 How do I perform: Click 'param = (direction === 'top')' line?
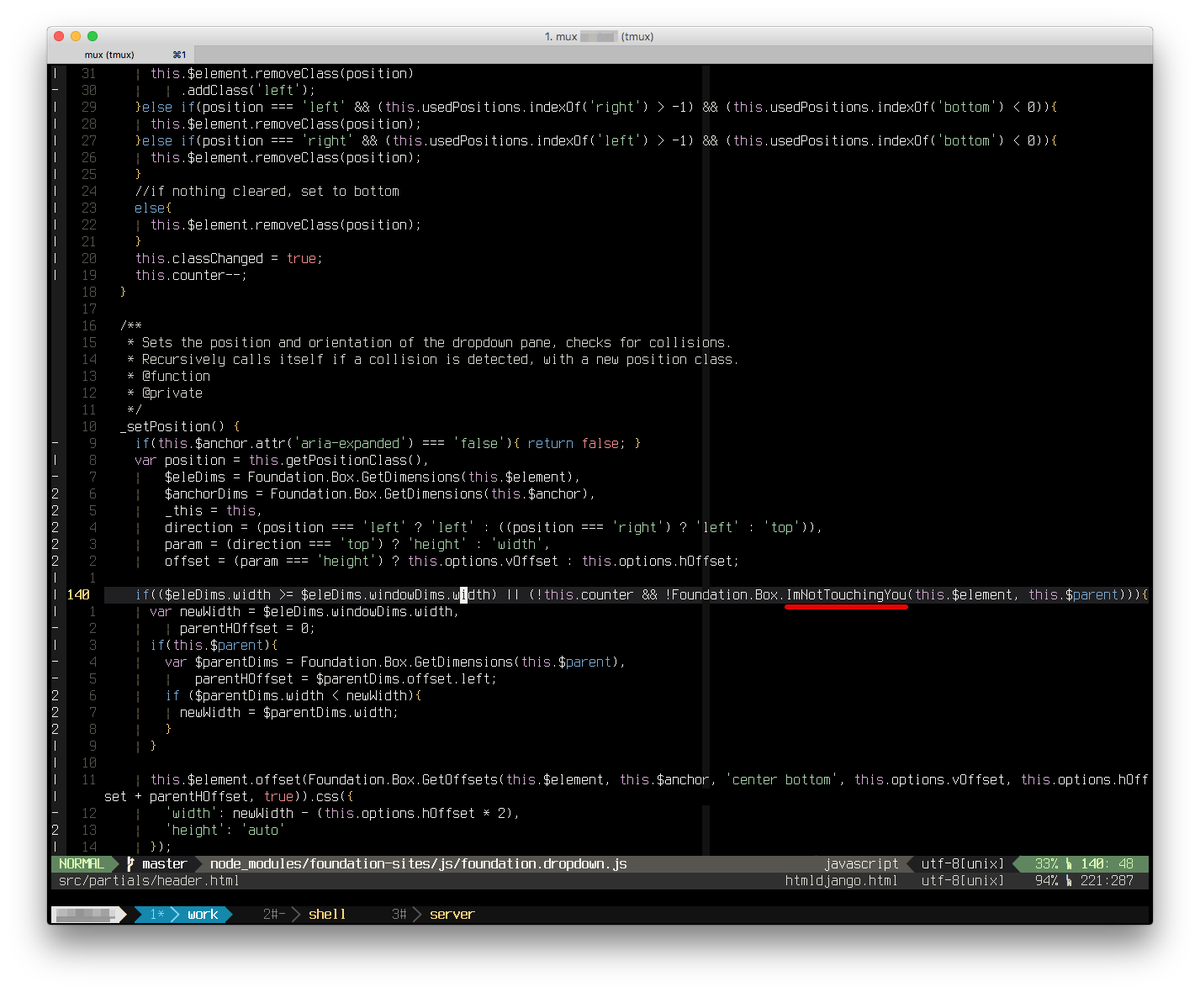click(357, 544)
